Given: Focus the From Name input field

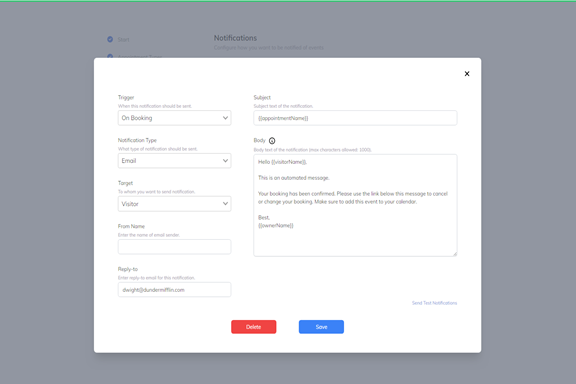Looking at the screenshot, I should 174,247.
